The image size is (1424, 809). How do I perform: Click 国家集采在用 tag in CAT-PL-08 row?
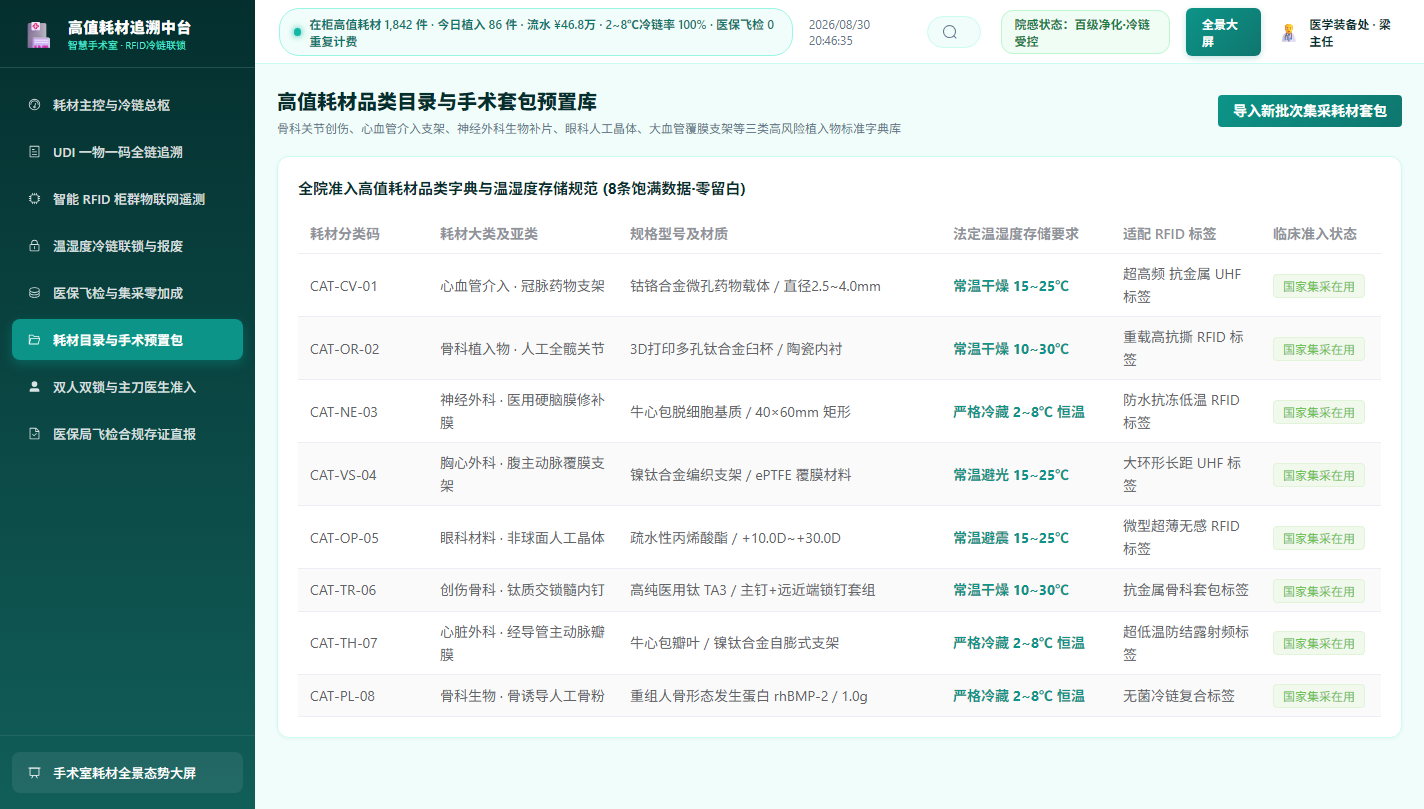(x=1318, y=696)
